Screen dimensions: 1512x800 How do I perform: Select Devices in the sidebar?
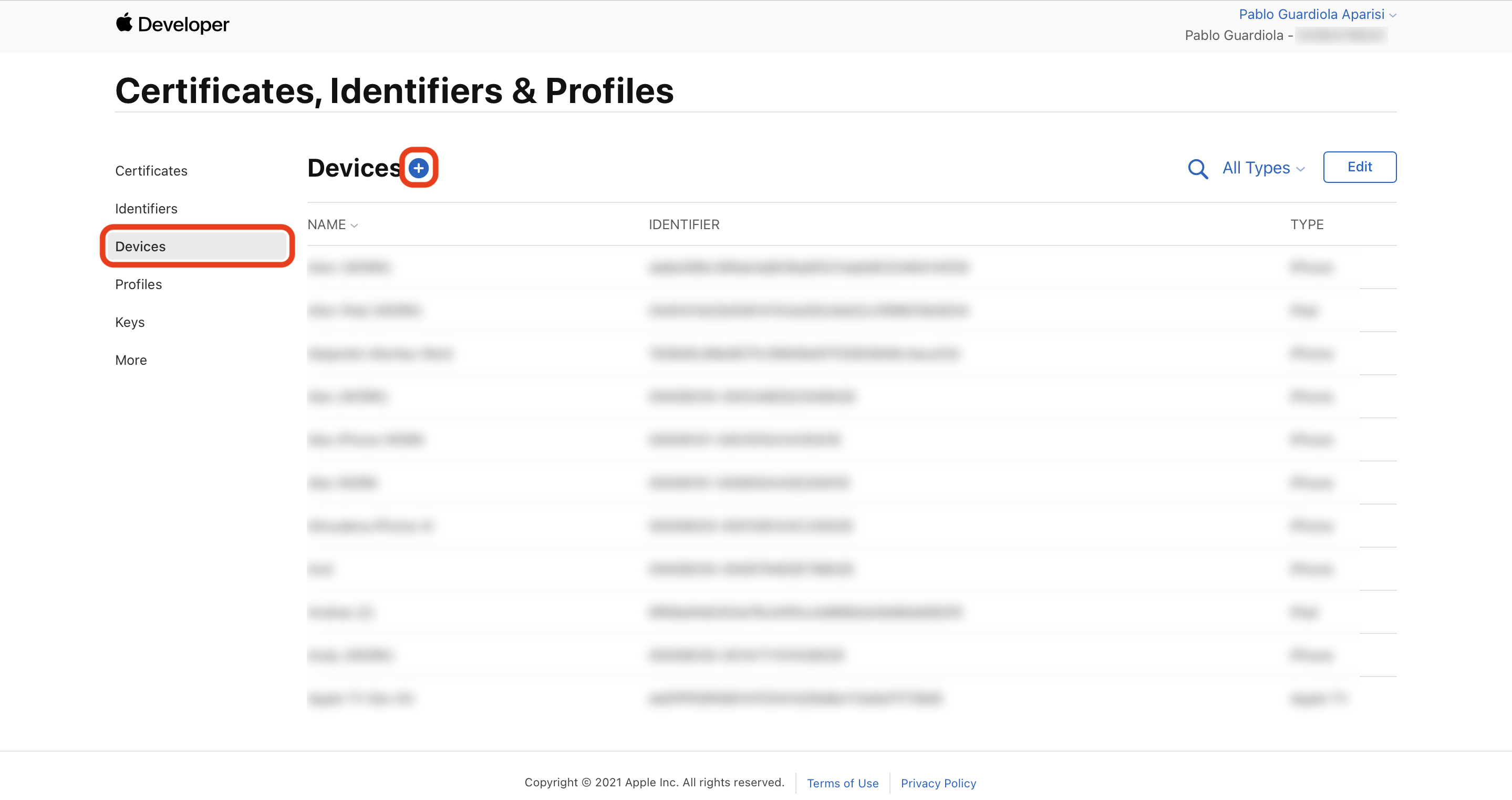(140, 247)
